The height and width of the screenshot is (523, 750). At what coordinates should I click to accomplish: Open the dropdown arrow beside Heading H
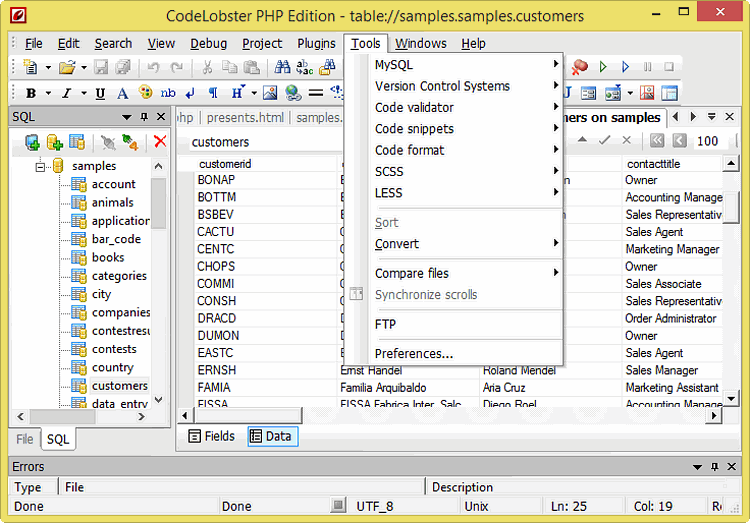click(254, 93)
